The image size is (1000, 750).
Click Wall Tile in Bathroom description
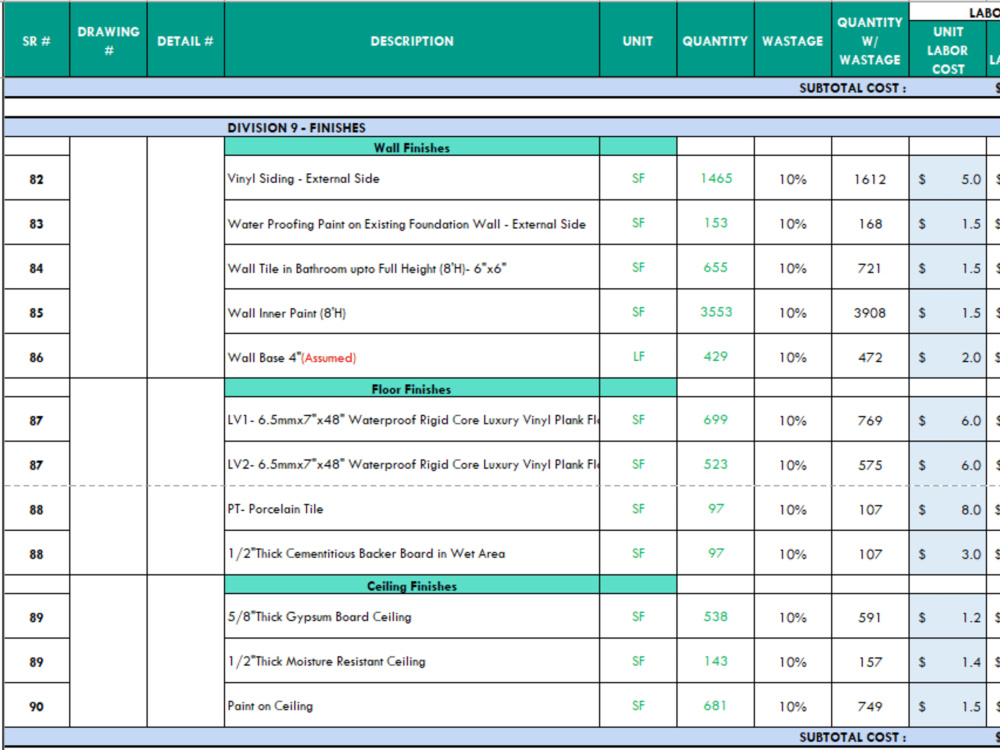click(x=412, y=268)
